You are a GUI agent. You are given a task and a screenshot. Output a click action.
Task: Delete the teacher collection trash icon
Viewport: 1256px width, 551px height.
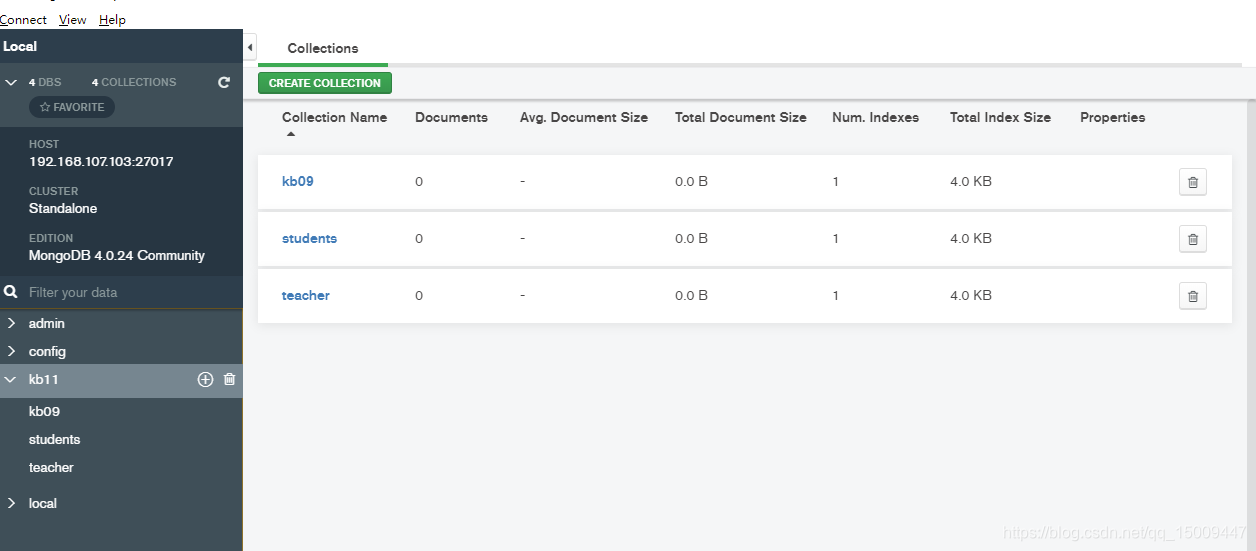coord(1192,296)
